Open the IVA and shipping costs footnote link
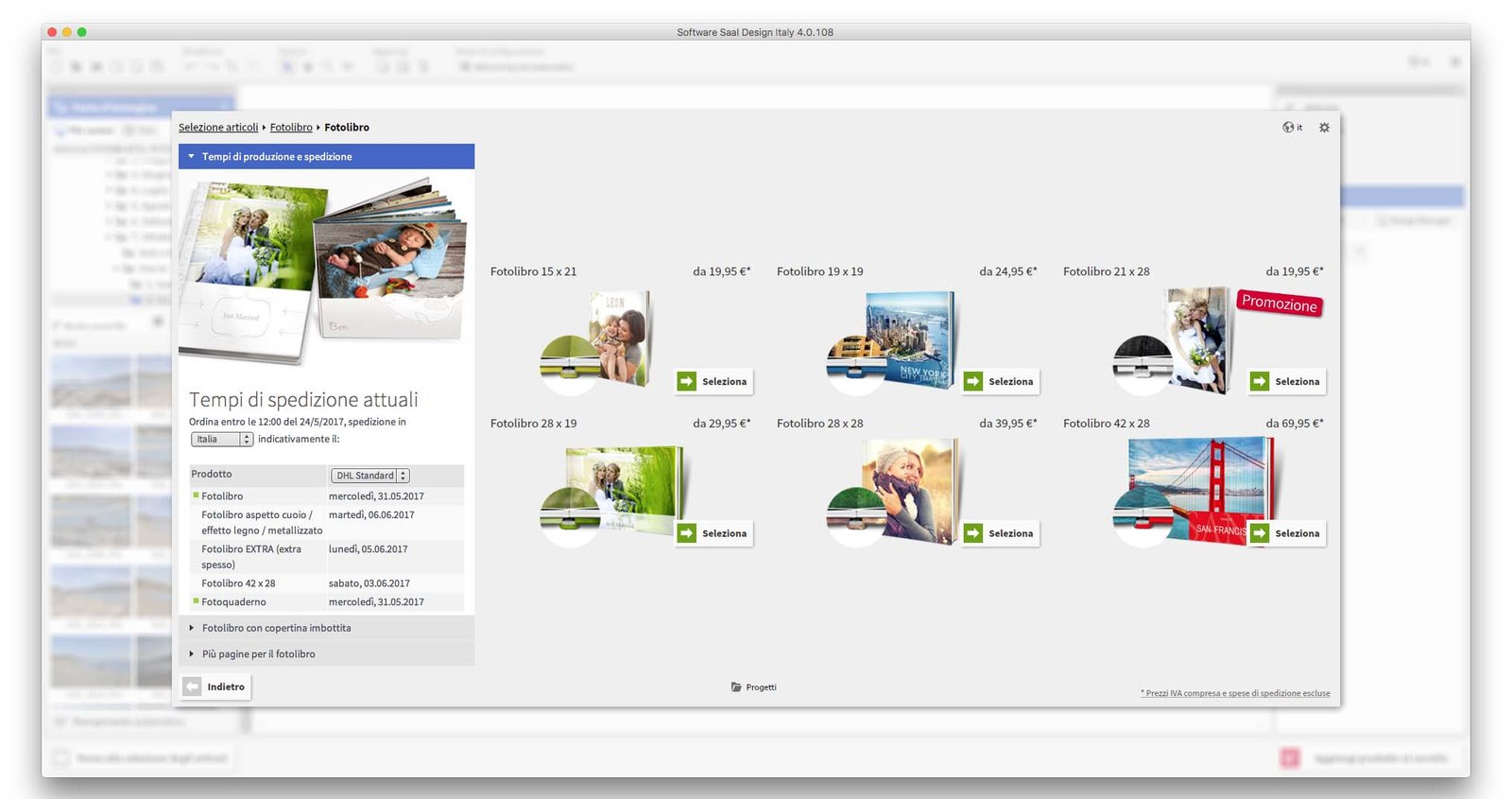This screenshot has height=799, width=1512. pos(1235,693)
